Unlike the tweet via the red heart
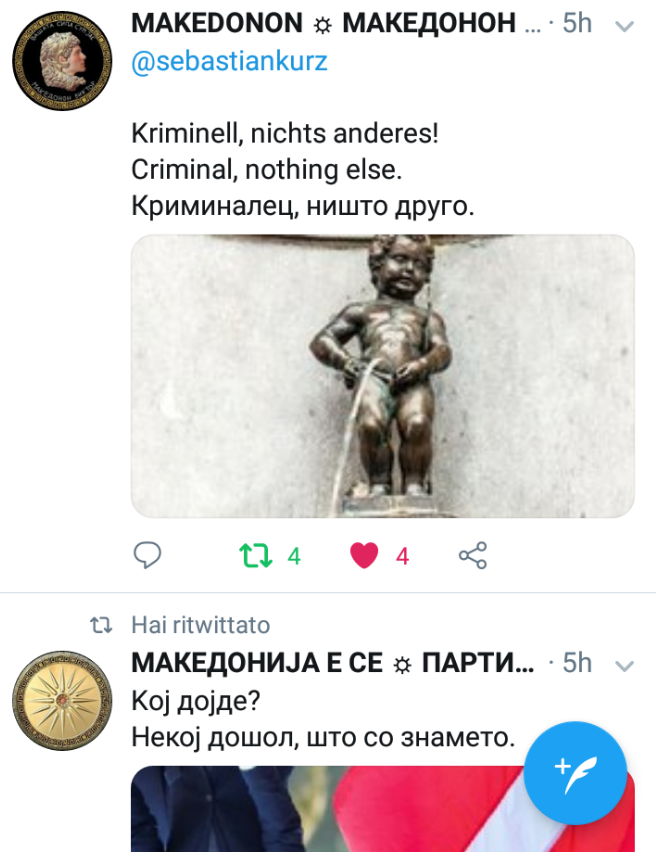 click(364, 556)
